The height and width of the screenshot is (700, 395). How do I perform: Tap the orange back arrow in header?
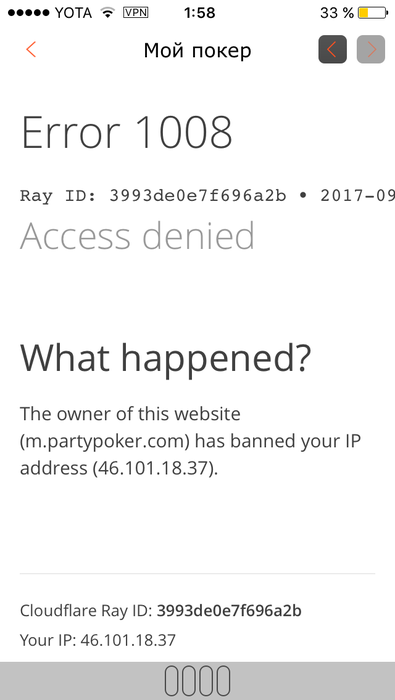point(31,49)
